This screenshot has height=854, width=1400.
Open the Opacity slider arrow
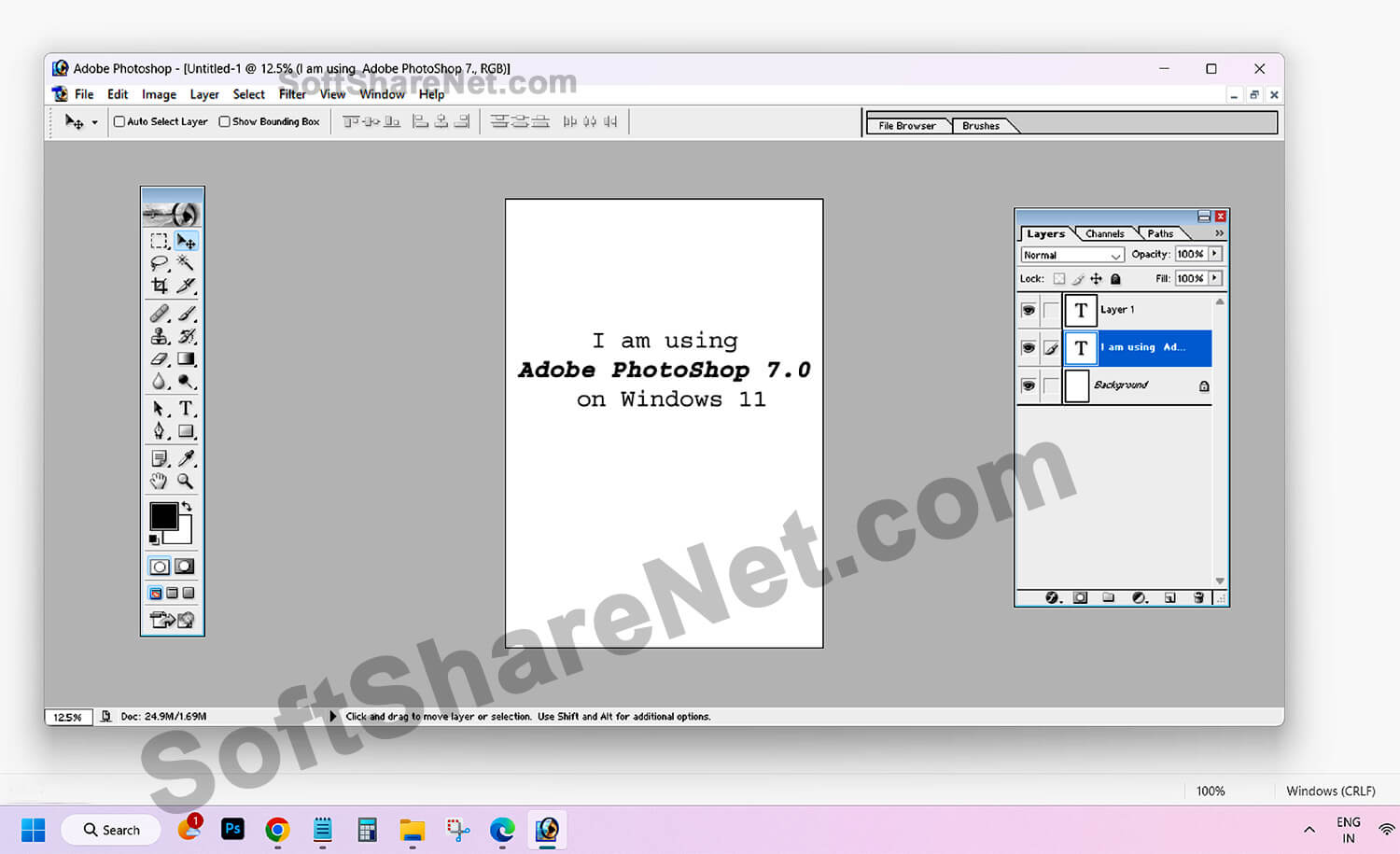[x=1214, y=254]
